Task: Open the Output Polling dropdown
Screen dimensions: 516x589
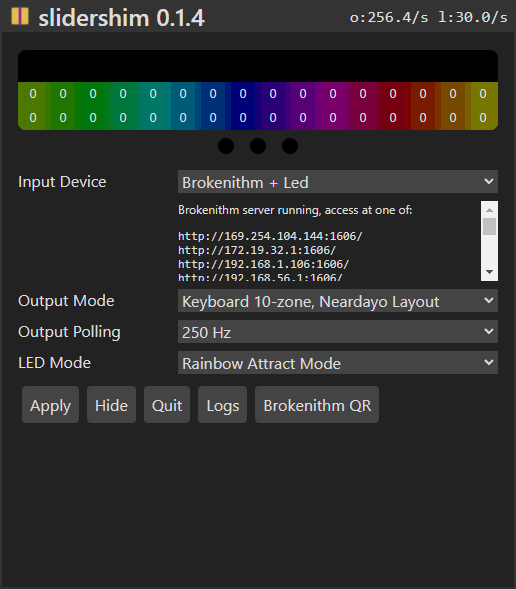Action: pyautogui.click(x=338, y=332)
